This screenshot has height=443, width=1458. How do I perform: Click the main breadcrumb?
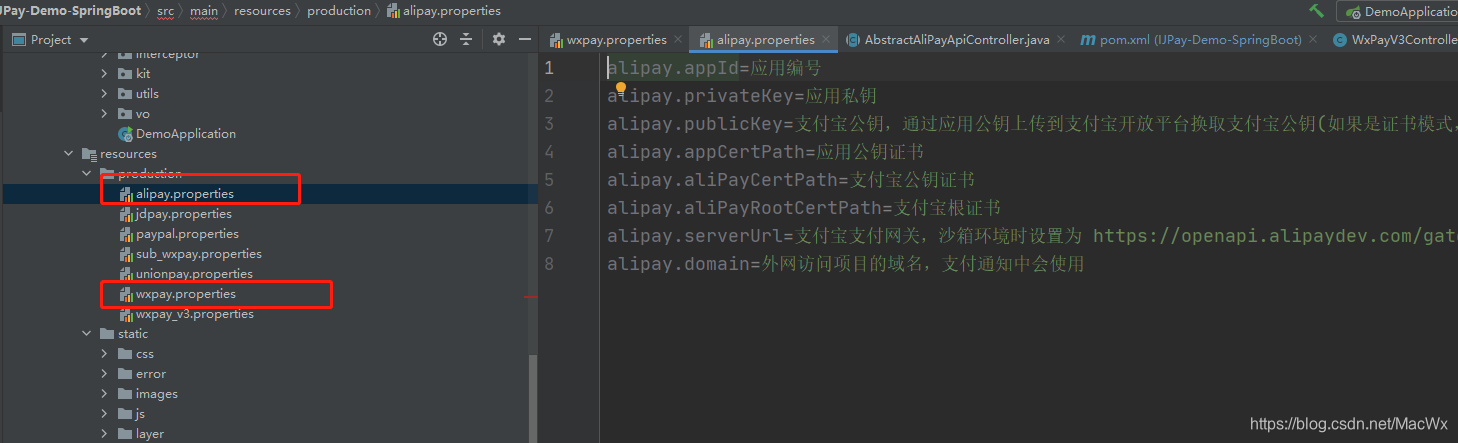(204, 11)
